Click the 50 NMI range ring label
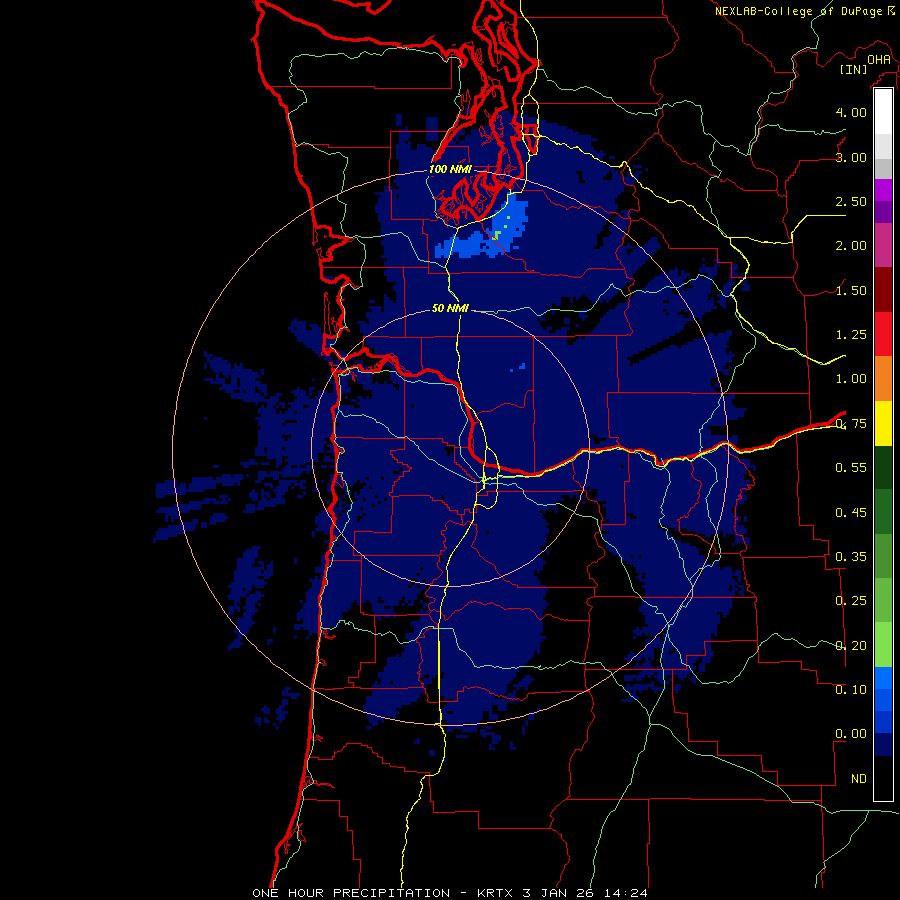 click(x=450, y=308)
